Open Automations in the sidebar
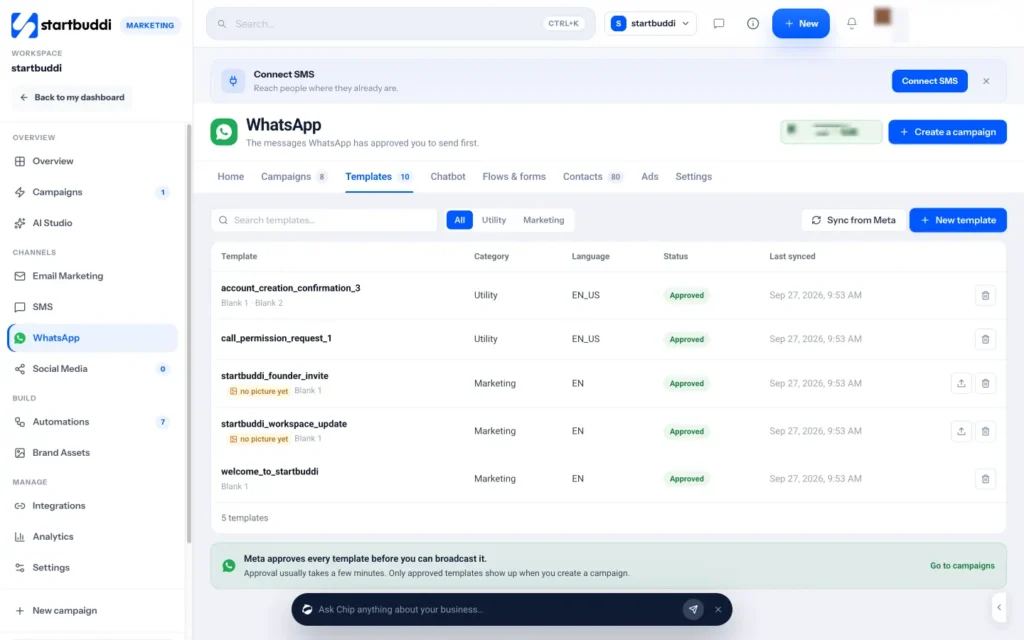Viewport: 1024px width, 640px height. [92, 422]
